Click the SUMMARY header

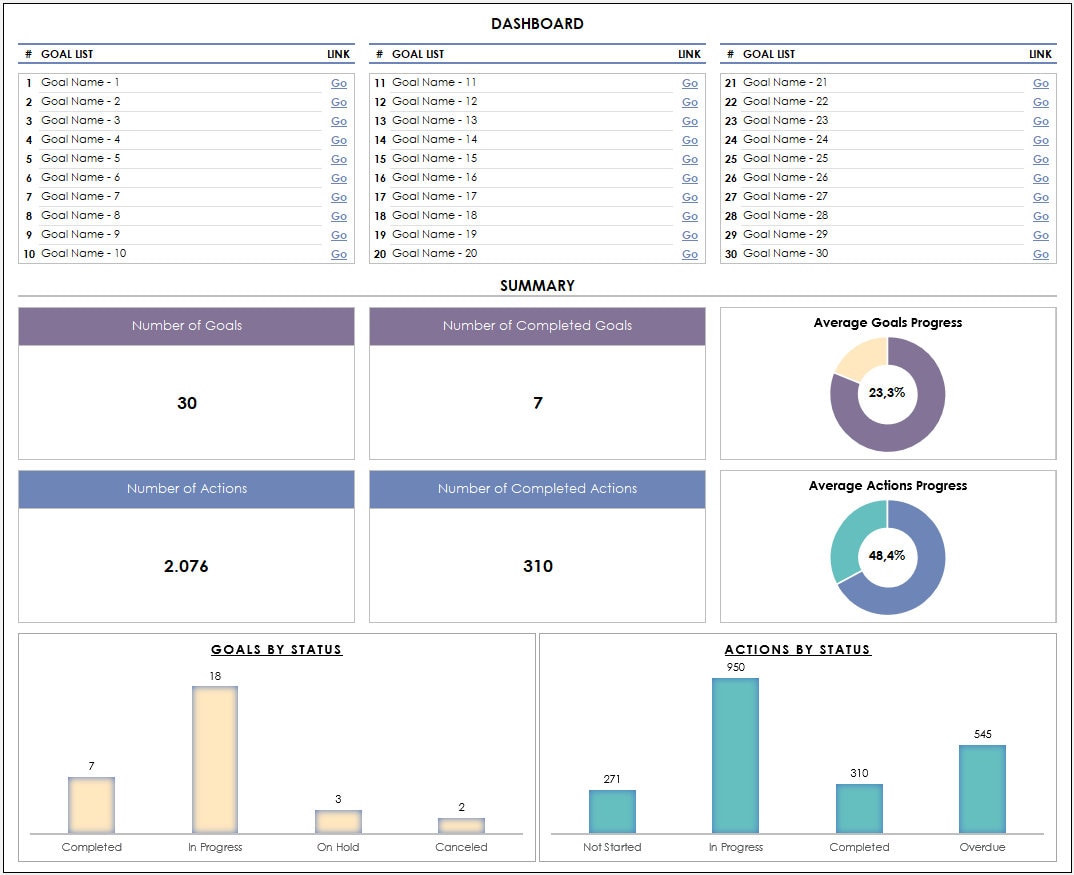536,285
